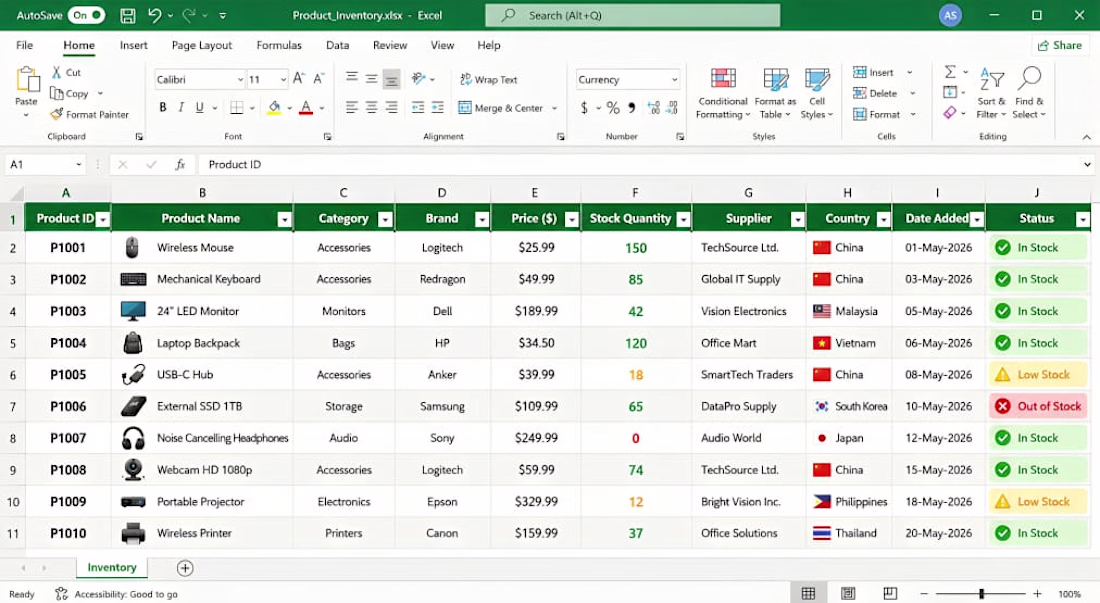1100x603 pixels.
Task: Open font size 11 dropdown
Action: (283, 80)
